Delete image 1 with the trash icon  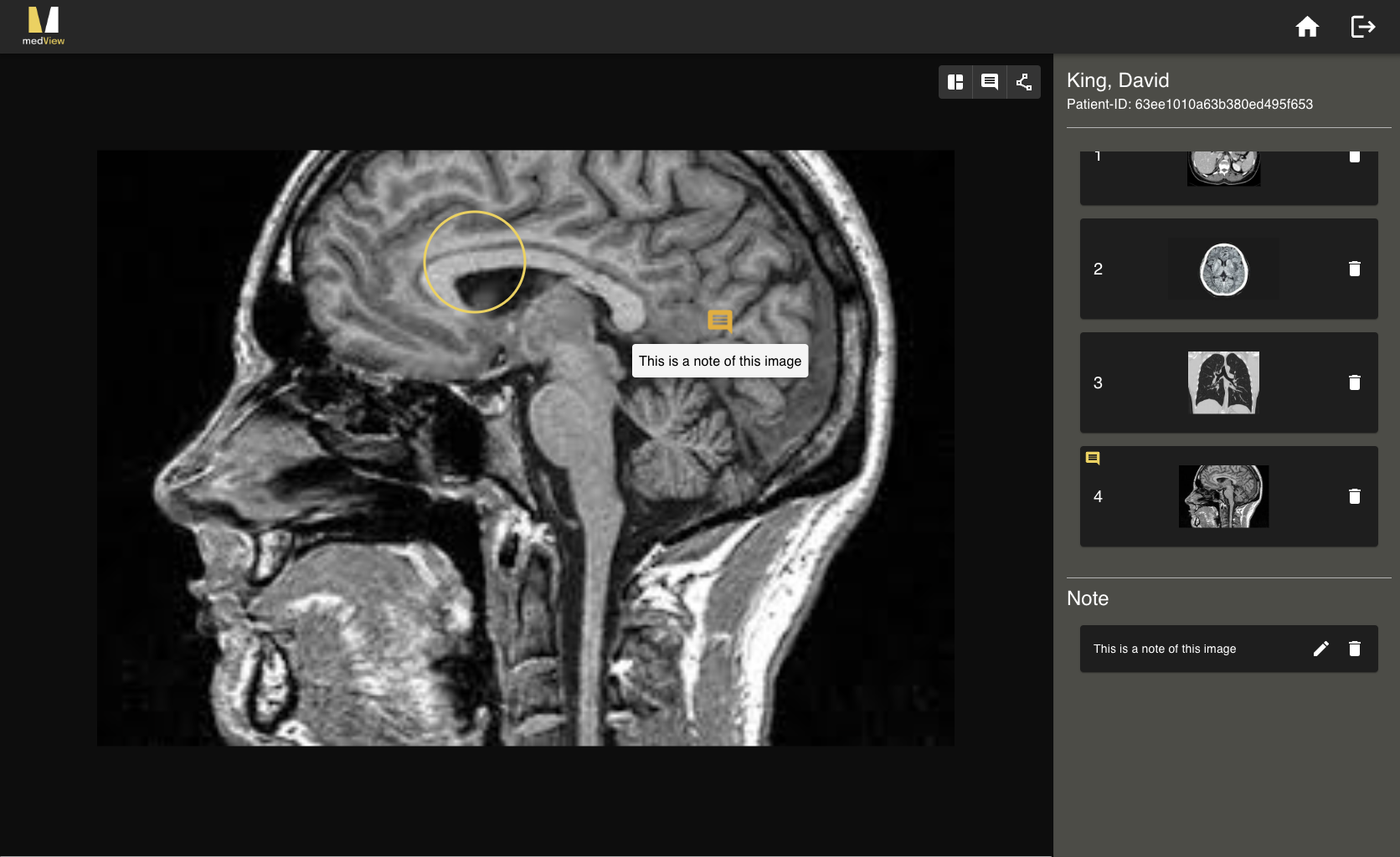coord(1355,157)
